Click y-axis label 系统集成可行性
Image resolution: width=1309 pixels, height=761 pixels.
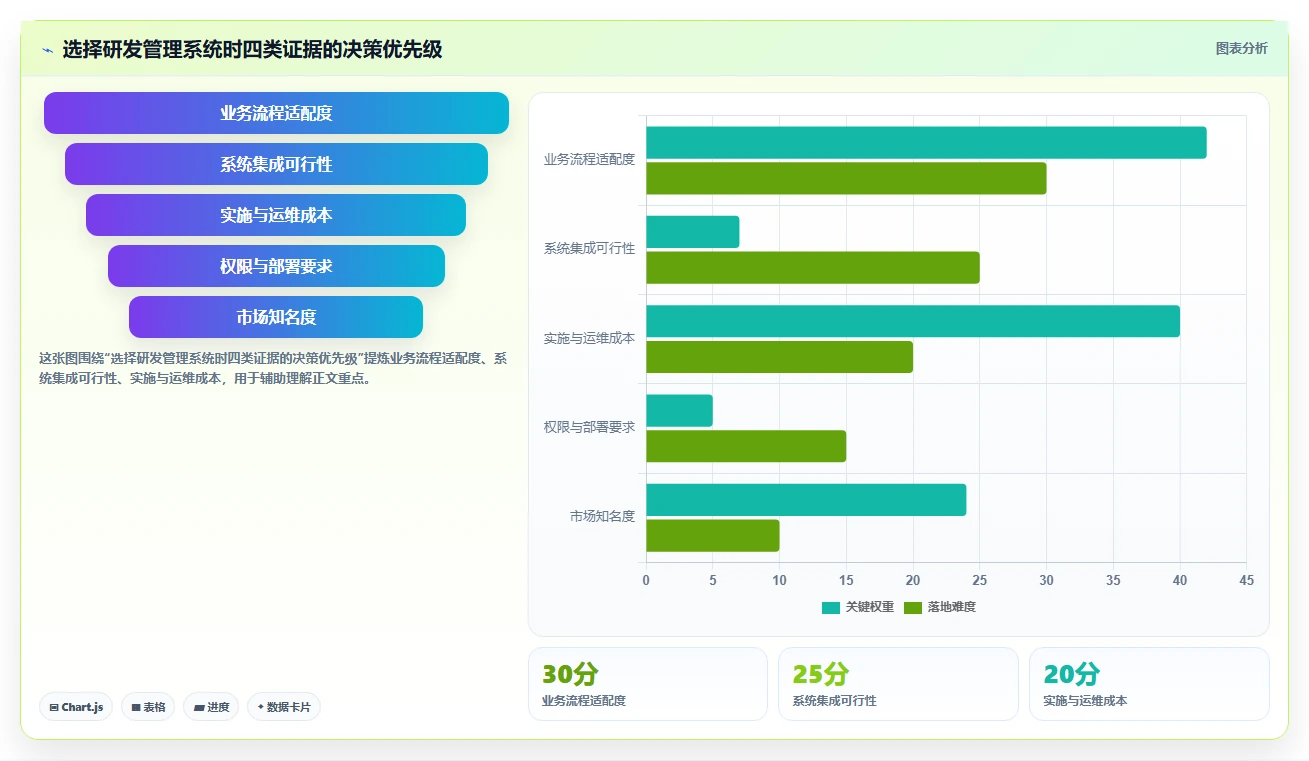pyautogui.click(x=589, y=249)
